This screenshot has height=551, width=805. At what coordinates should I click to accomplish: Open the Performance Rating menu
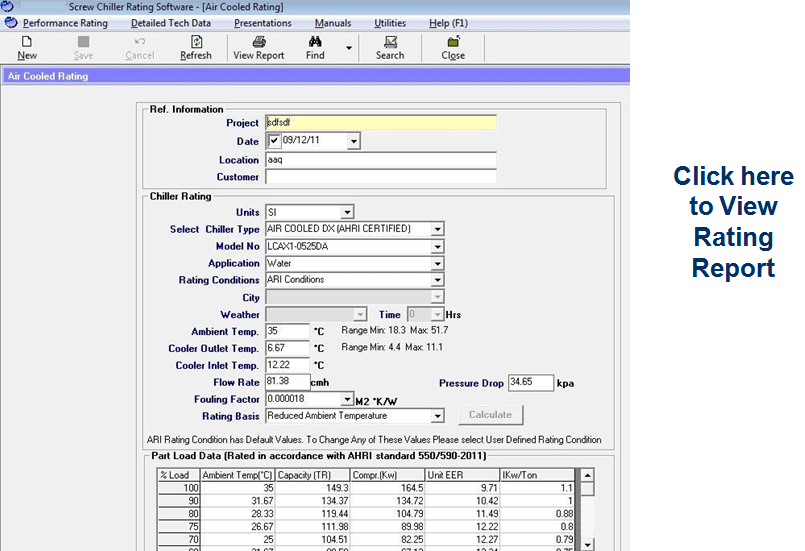point(65,23)
